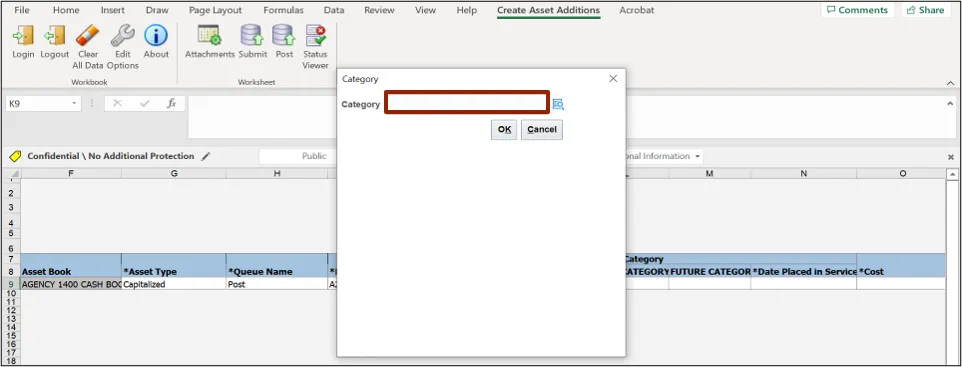Click the Submit database icon
Image resolution: width=962 pixels, height=367 pixels.
(252, 36)
